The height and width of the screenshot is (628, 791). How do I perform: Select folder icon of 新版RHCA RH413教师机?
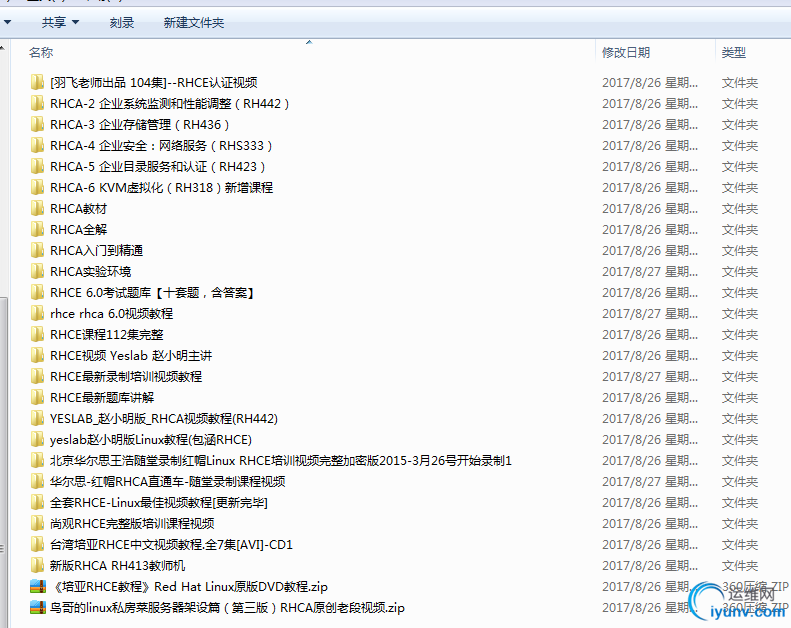(x=37, y=566)
